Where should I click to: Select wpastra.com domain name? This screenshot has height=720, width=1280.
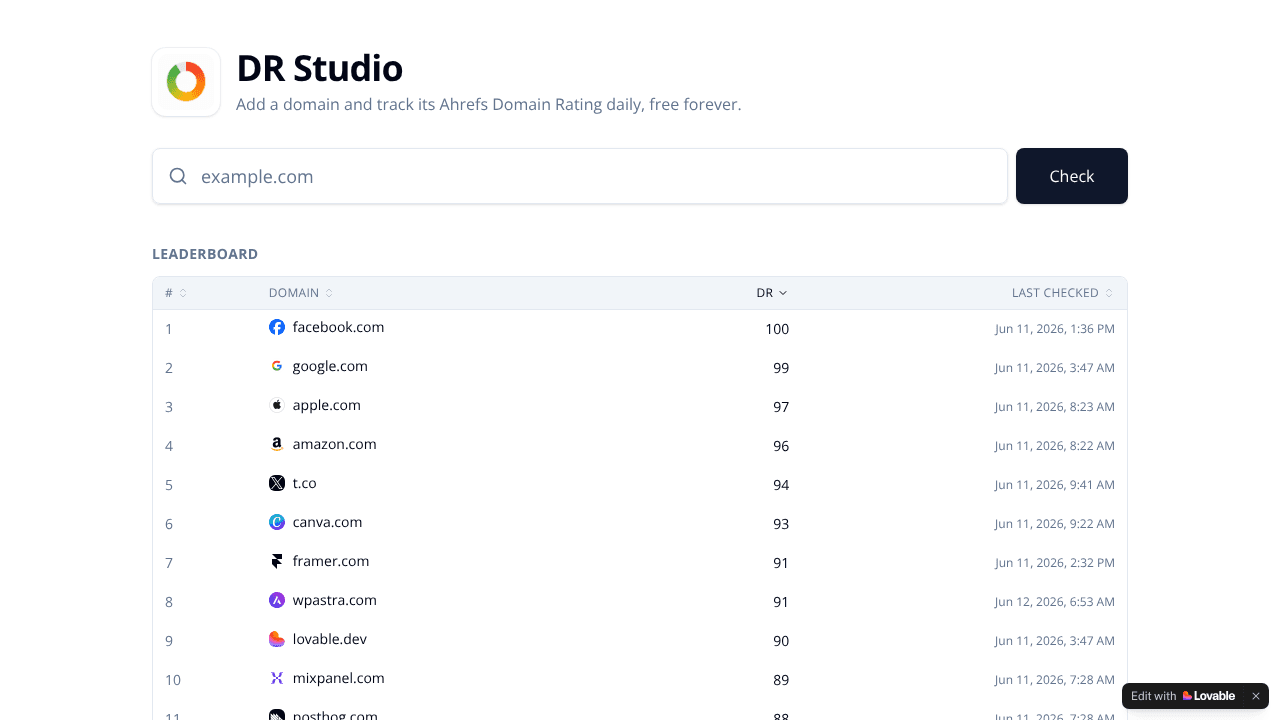point(335,600)
